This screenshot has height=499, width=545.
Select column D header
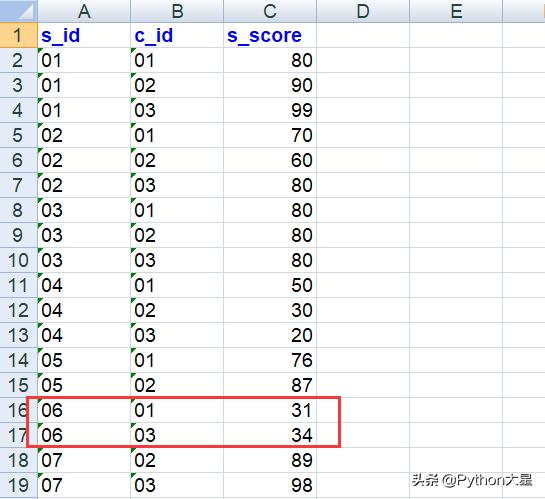363,11
